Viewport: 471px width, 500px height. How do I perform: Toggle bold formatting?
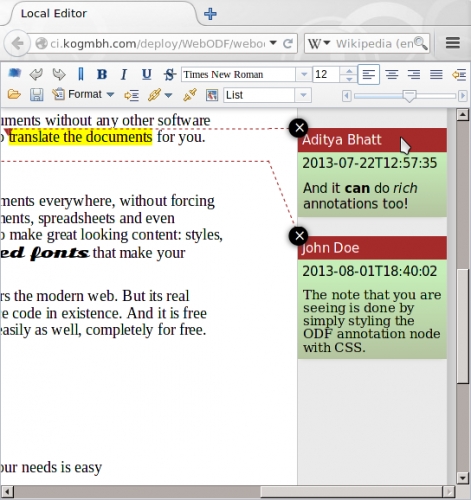[x=102, y=74]
